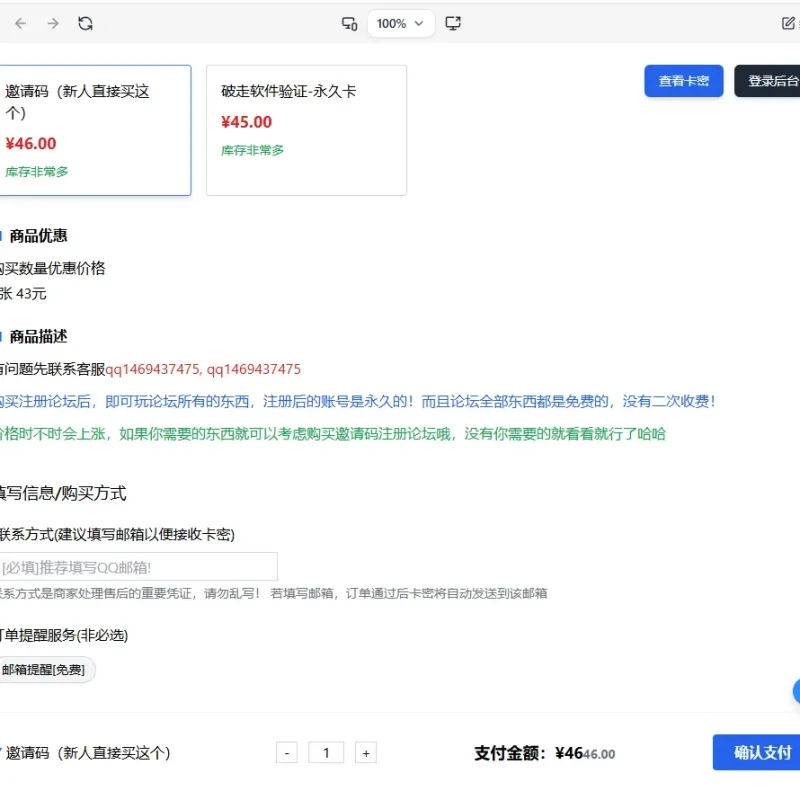Click the 确认支付 button
This screenshot has height=800, width=800.
(757, 752)
